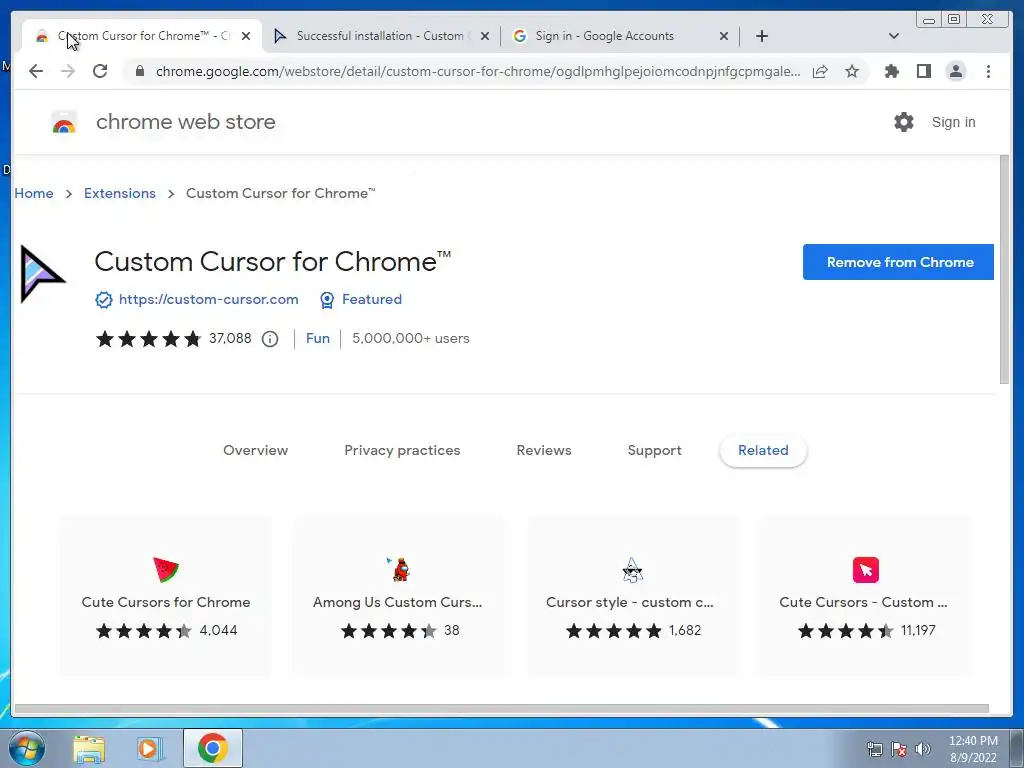Open Windows Media Player from taskbar
This screenshot has width=1024, height=768.
(150, 748)
